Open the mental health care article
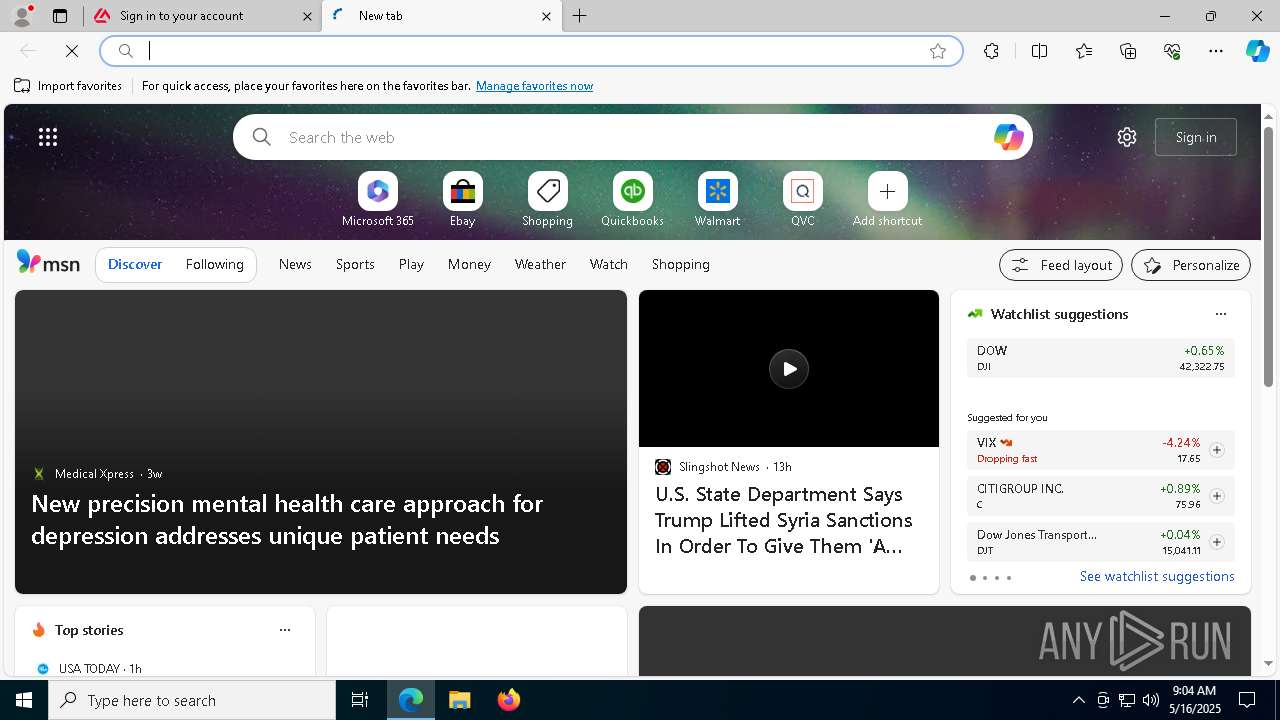This screenshot has width=1280, height=720. [287, 519]
